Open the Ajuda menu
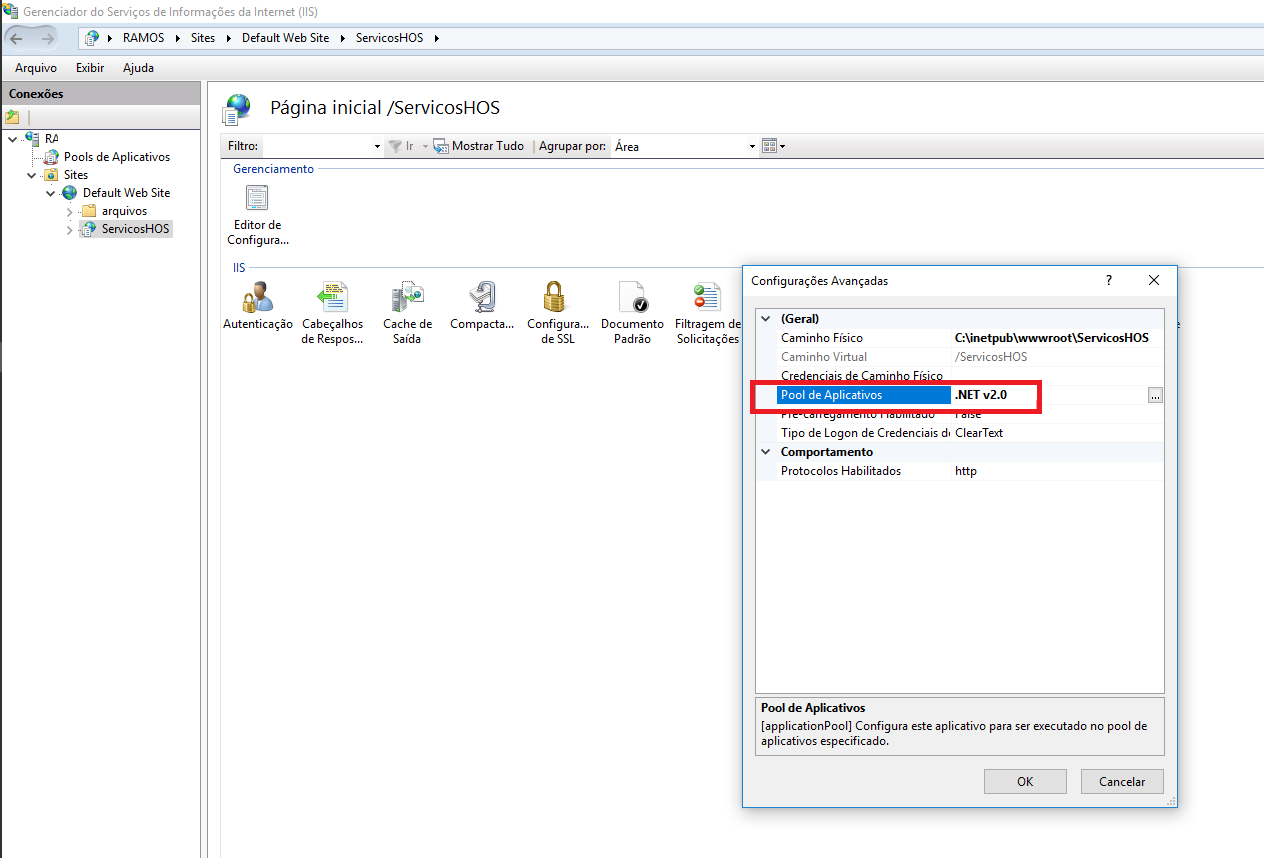 click(x=138, y=68)
